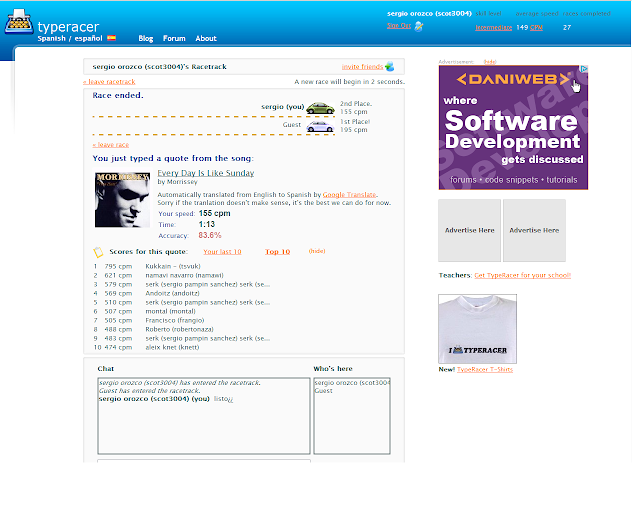Open the TypeRacer T-Shirts link

(485, 369)
